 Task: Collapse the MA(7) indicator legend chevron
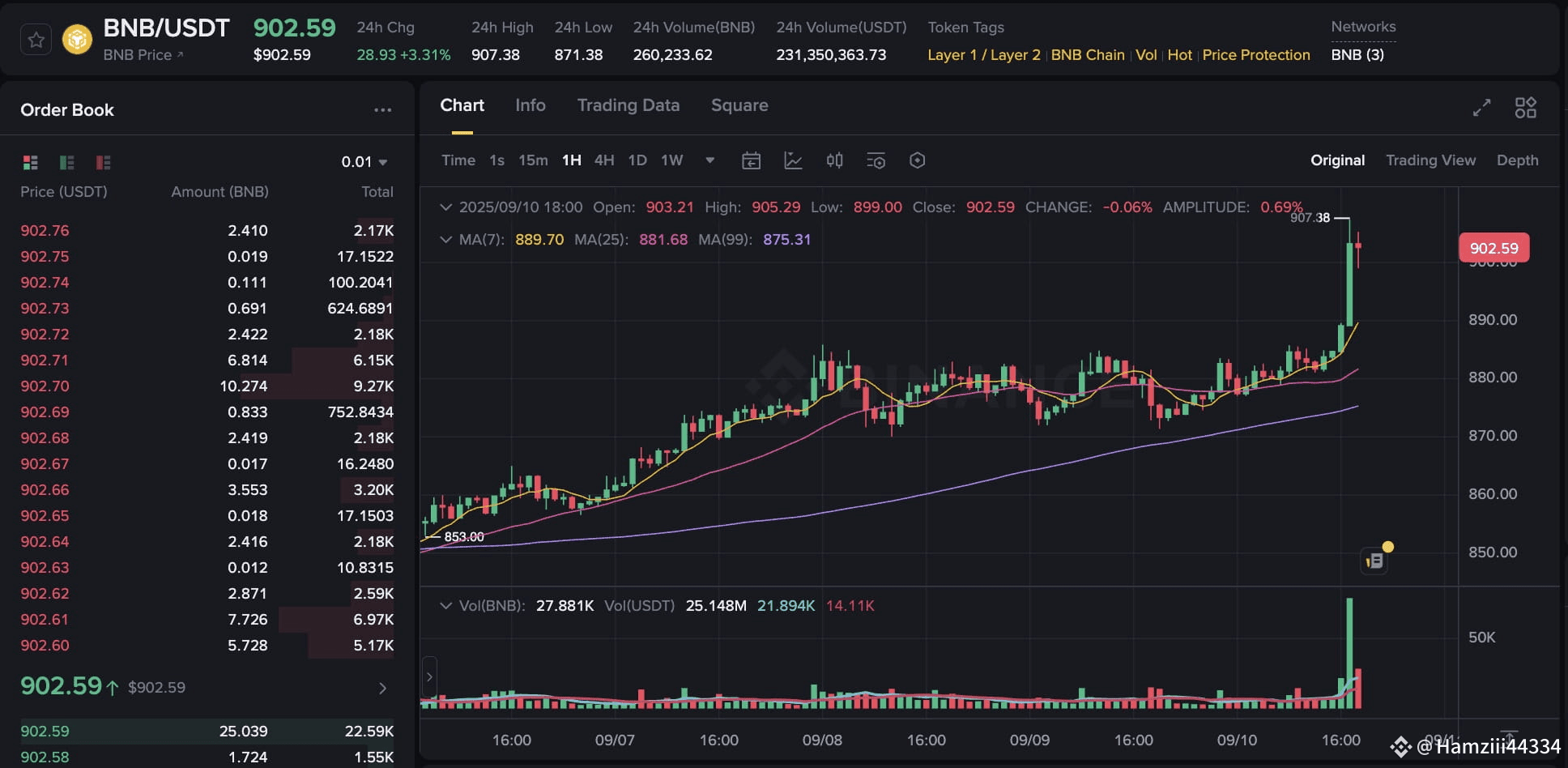coord(445,240)
